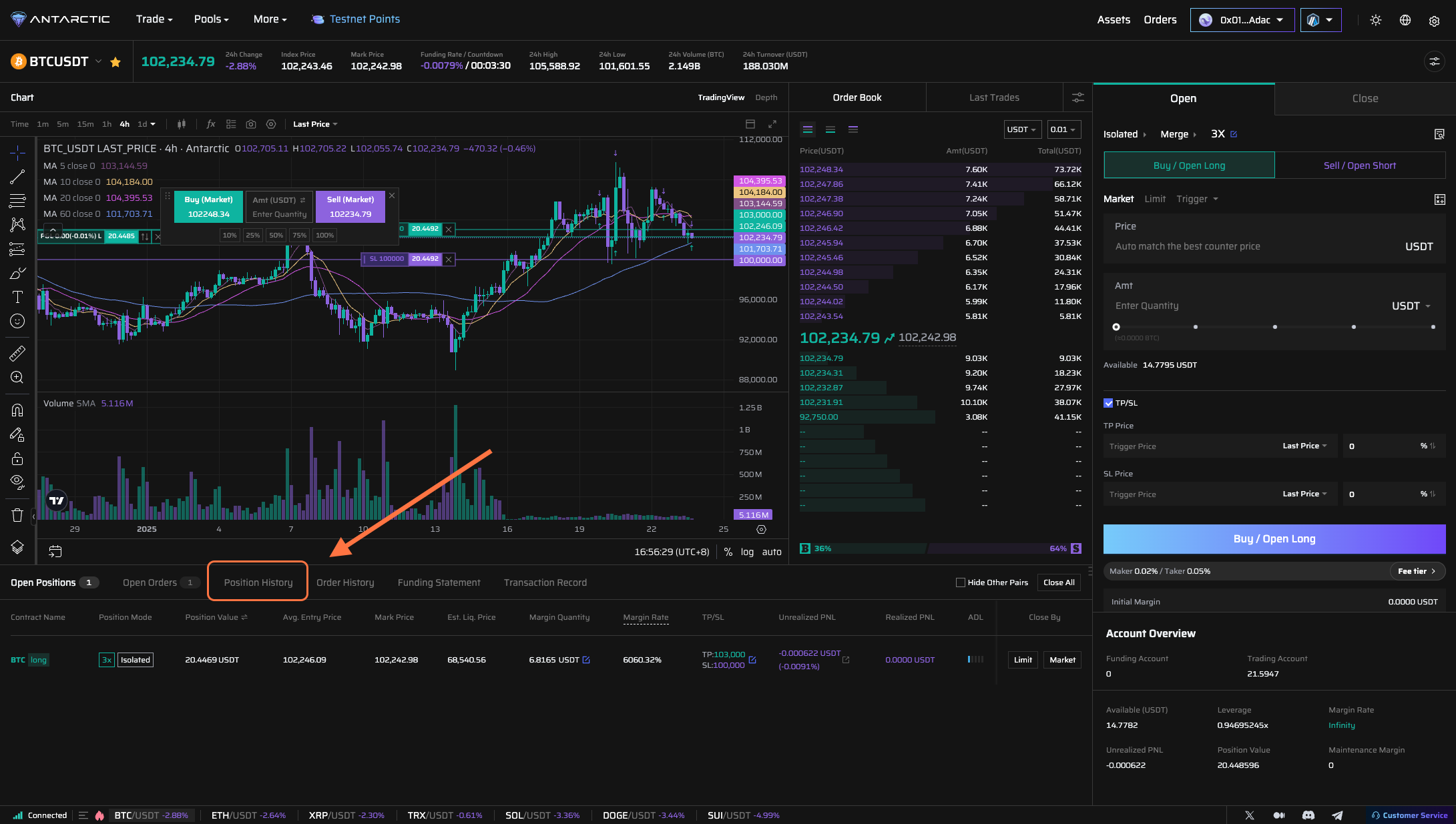Screen dimensions: 1456x824
Task: Open settings gear in top bar
Action: coord(1434,21)
